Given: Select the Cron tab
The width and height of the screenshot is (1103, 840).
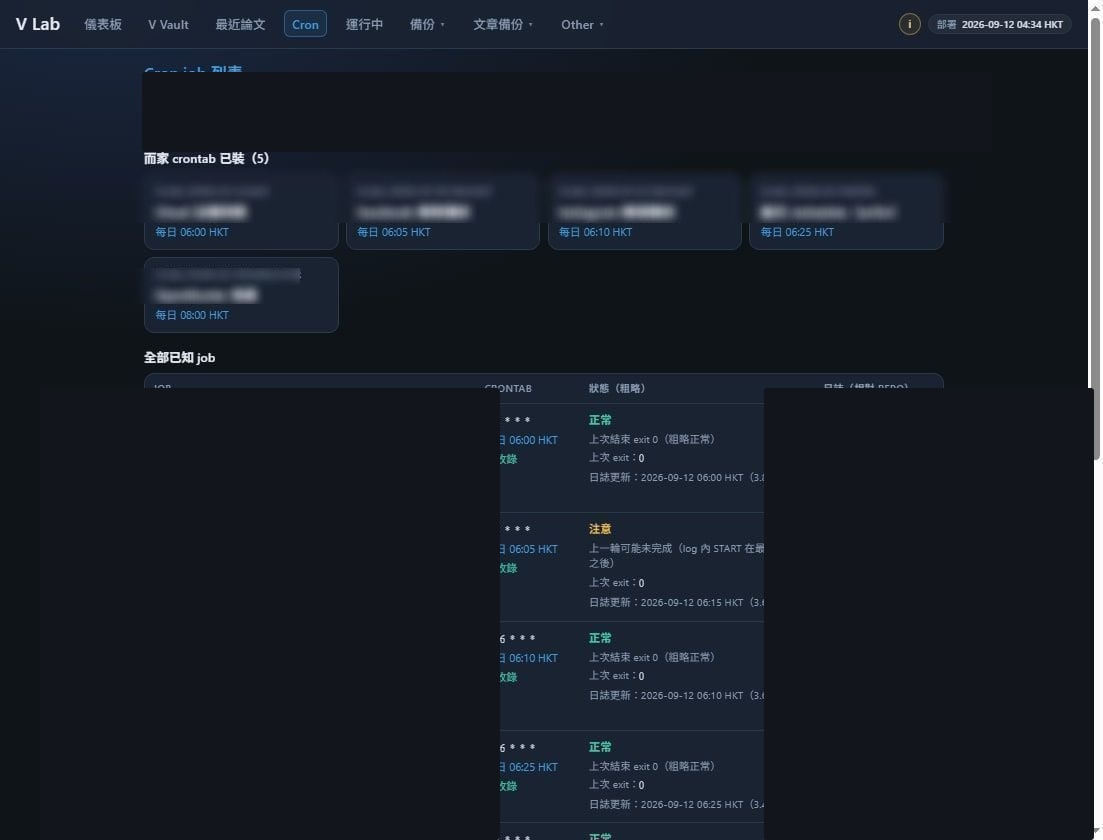Looking at the screenshot, I should [305, 24].
